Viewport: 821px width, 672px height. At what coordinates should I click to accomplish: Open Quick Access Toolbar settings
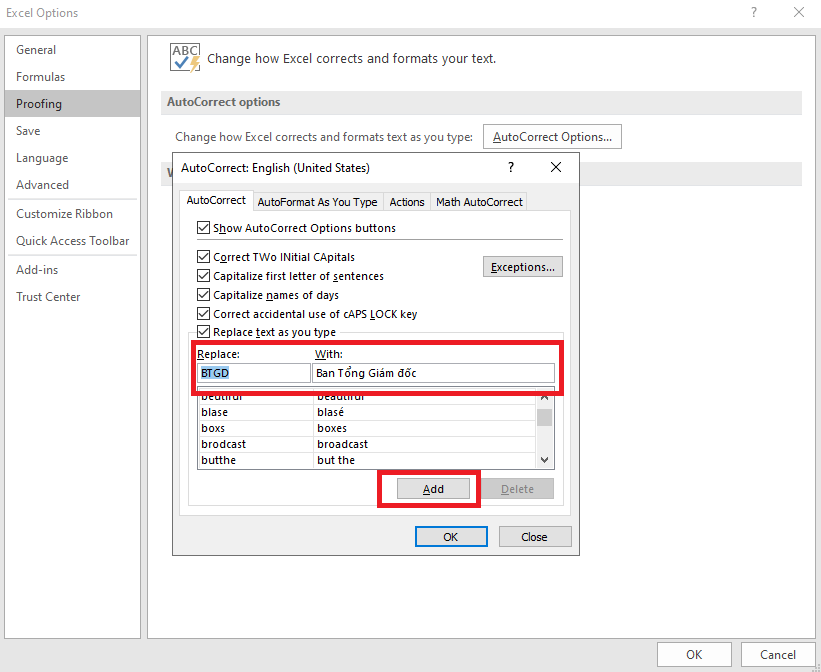[x=72, y=241]
